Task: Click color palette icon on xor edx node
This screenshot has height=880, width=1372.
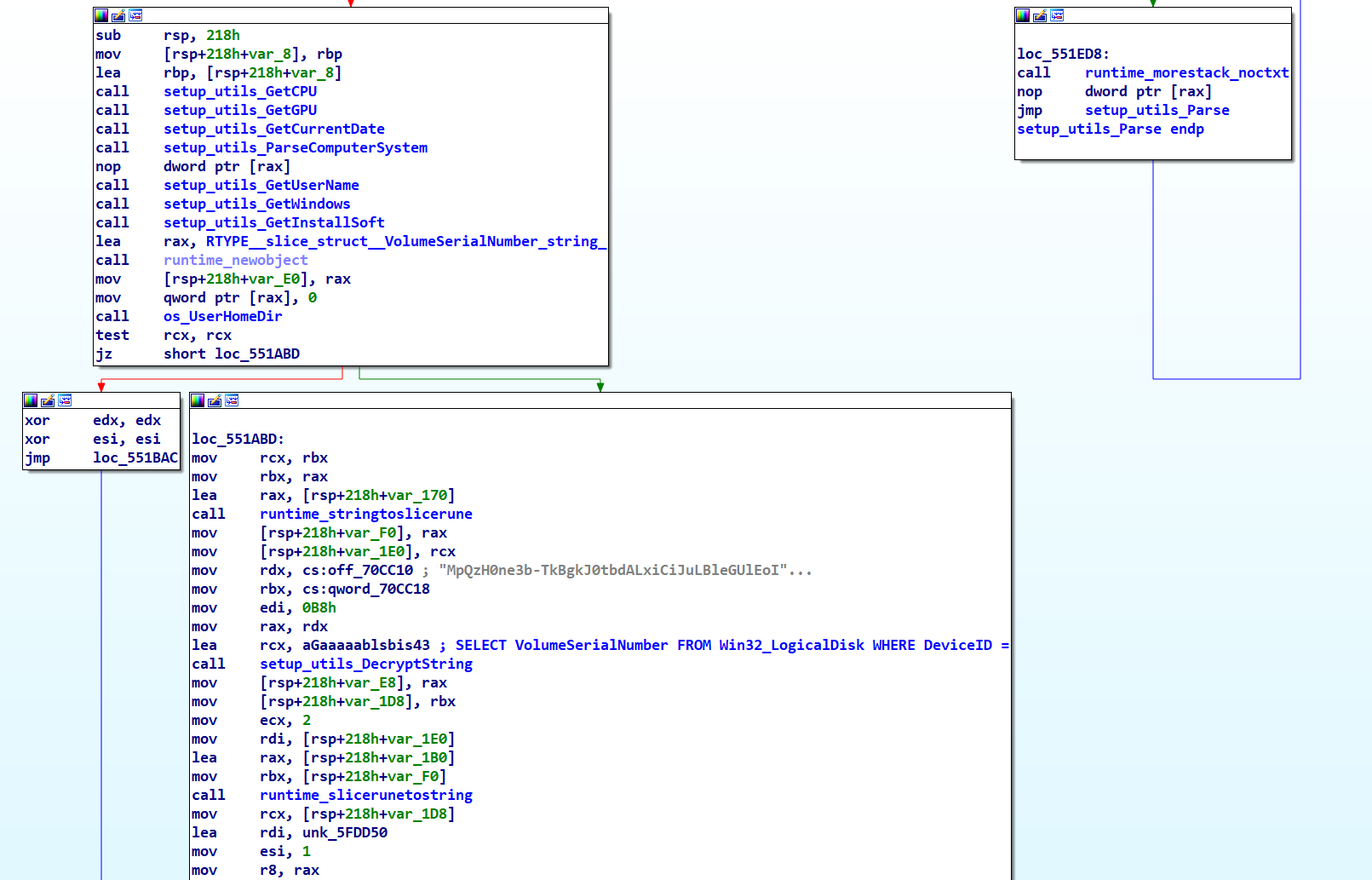Action: pos(31,400)
